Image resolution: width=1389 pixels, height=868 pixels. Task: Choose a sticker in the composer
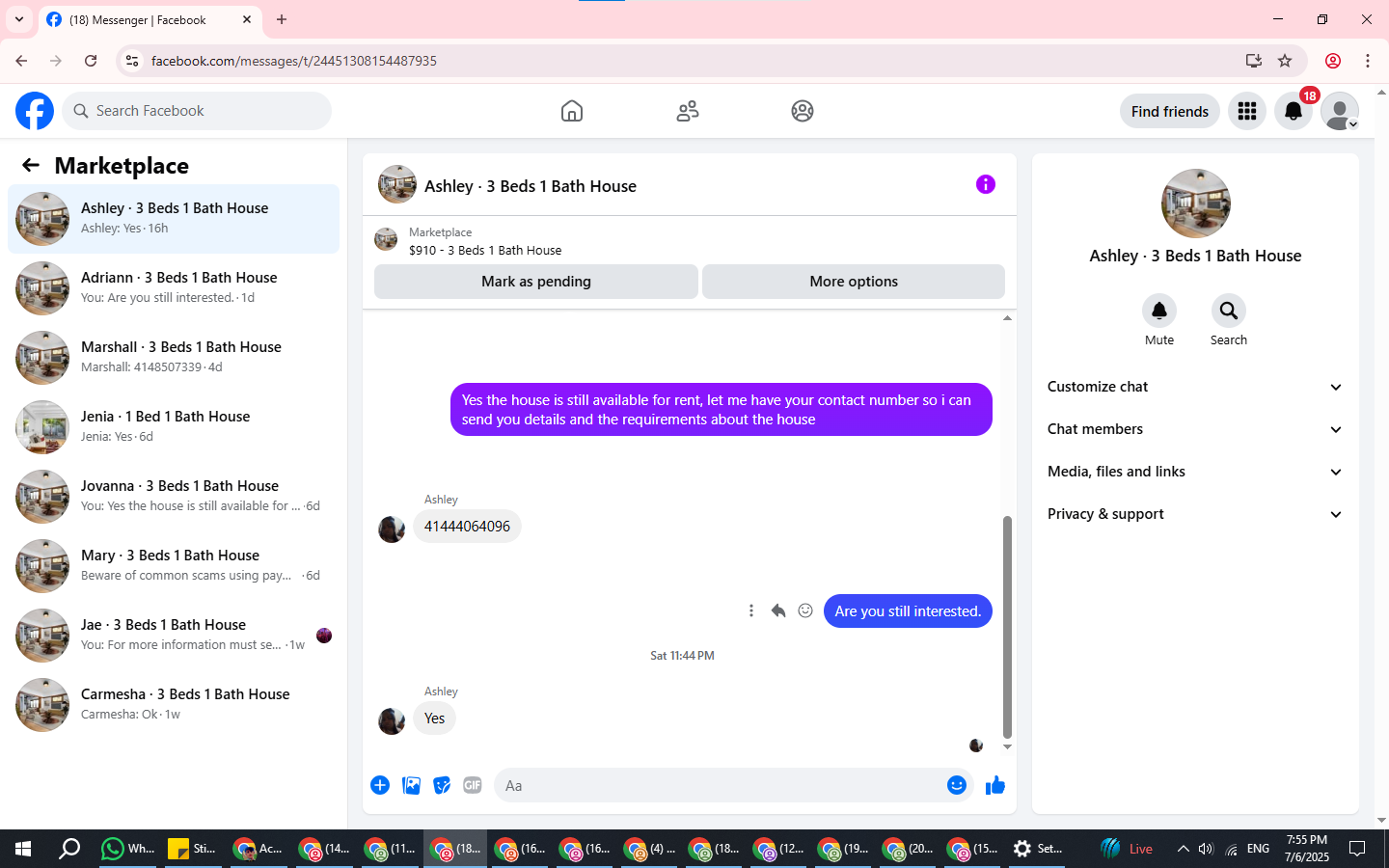442,785
